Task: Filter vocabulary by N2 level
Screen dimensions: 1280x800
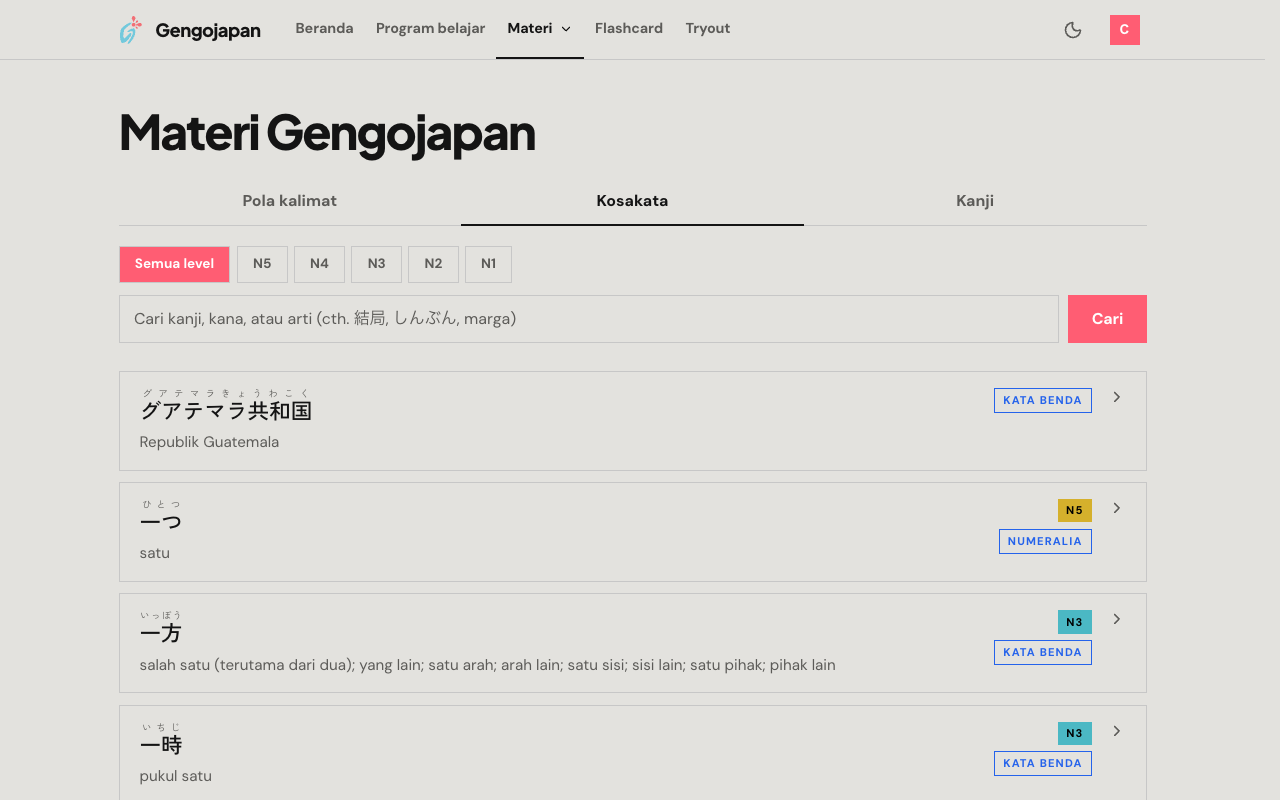Action: click(433, 264)
